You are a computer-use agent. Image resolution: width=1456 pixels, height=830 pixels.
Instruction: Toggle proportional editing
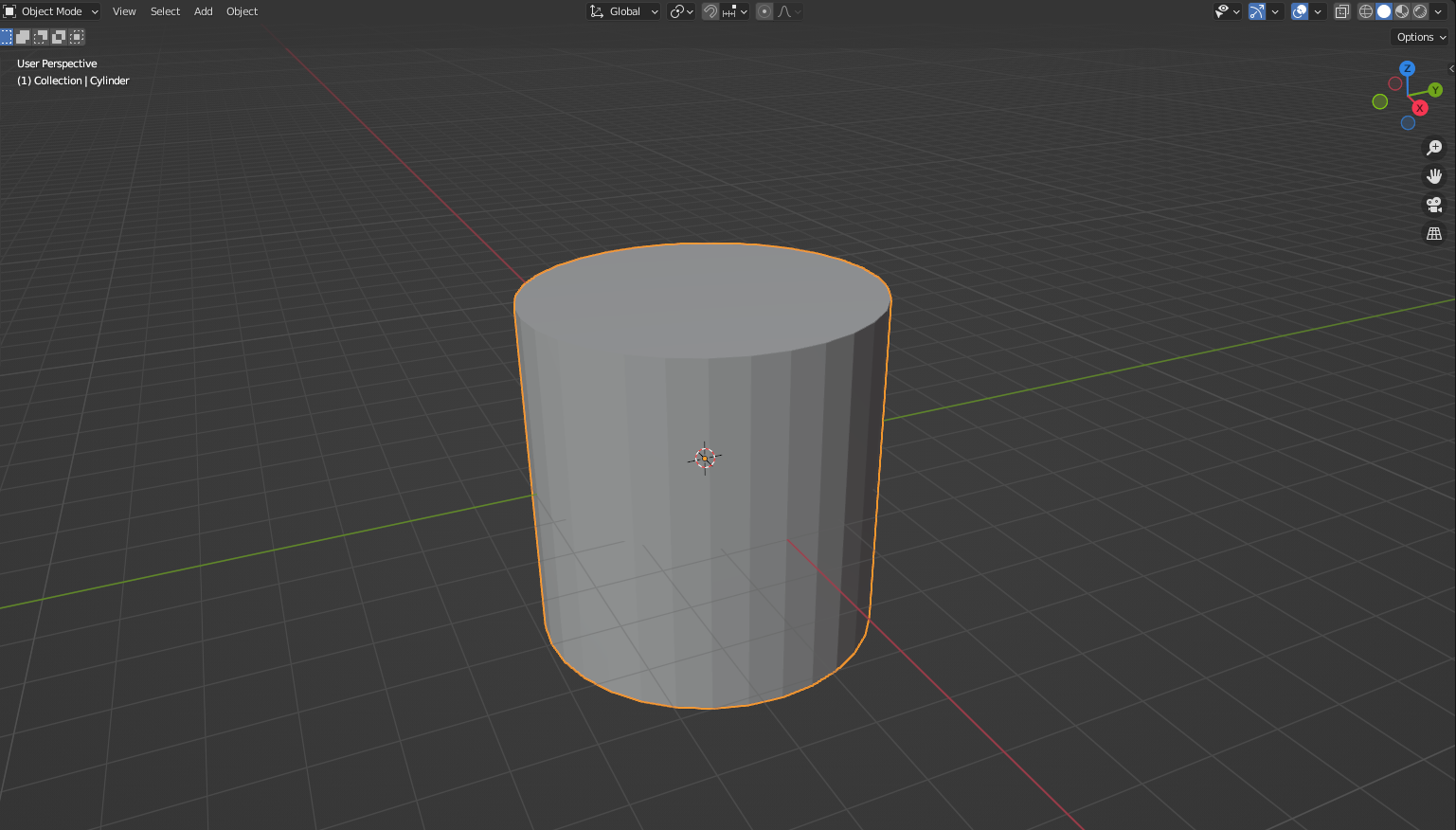point(764,11)
